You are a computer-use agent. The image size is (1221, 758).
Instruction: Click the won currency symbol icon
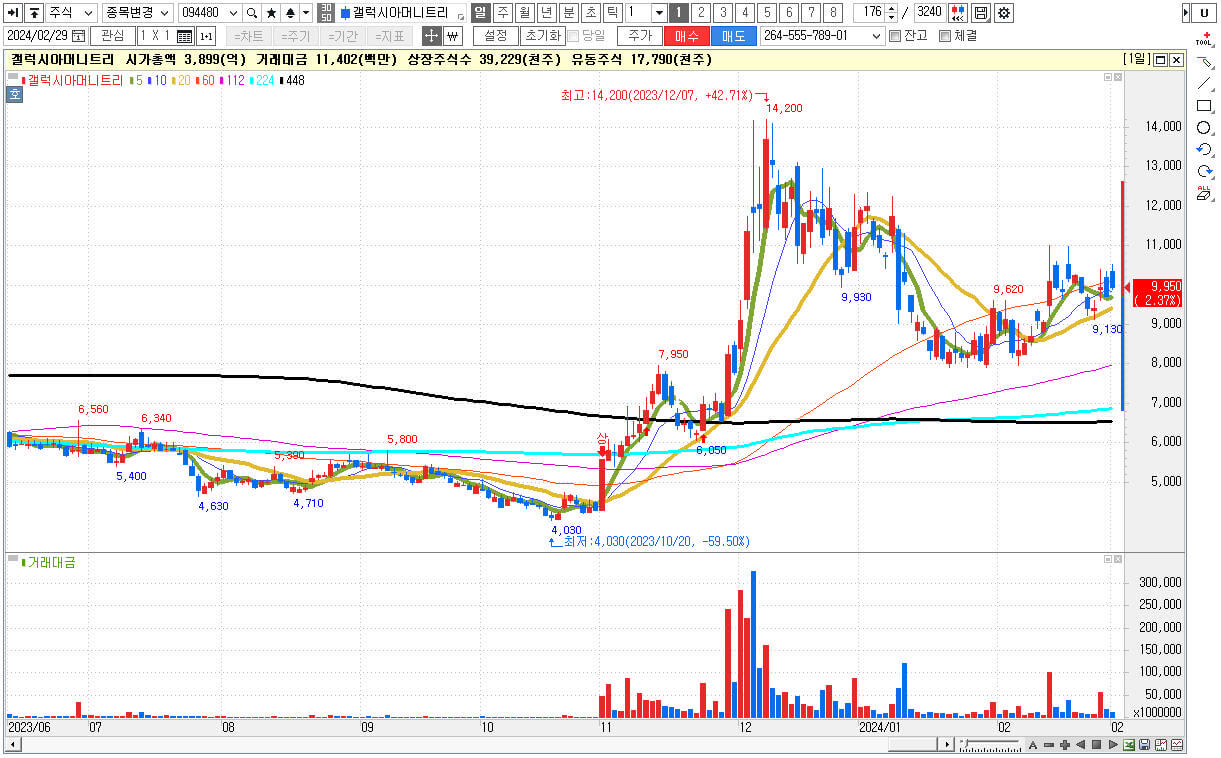[x=452, y=36]
